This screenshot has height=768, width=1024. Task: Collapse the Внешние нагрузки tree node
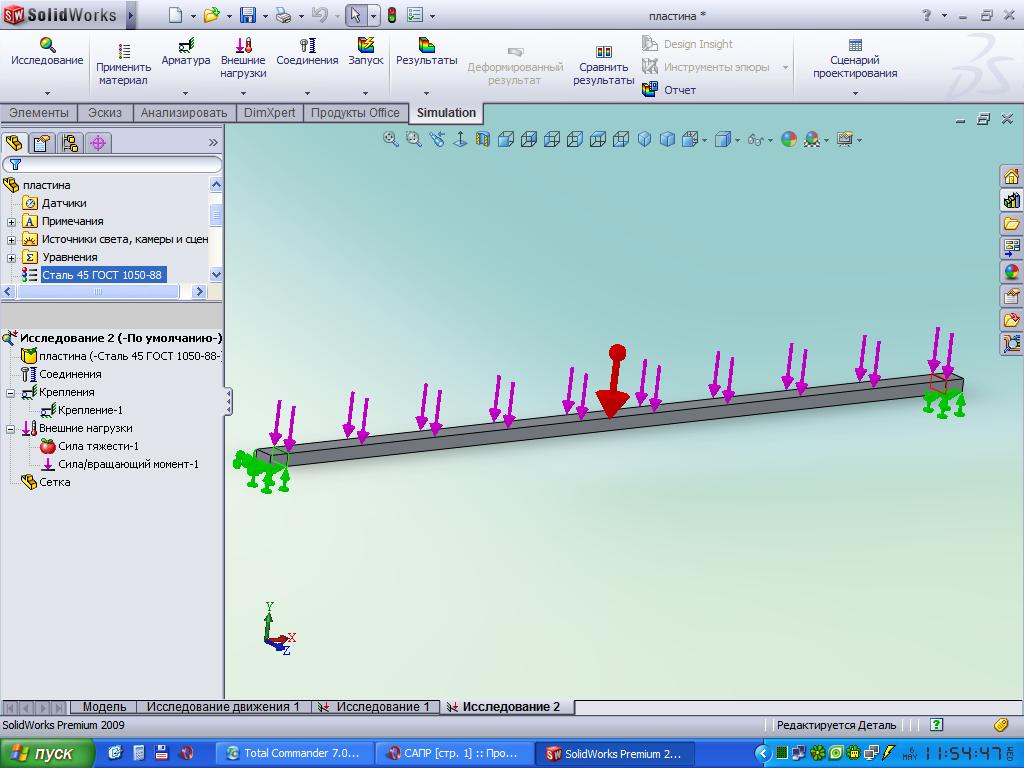11,429
